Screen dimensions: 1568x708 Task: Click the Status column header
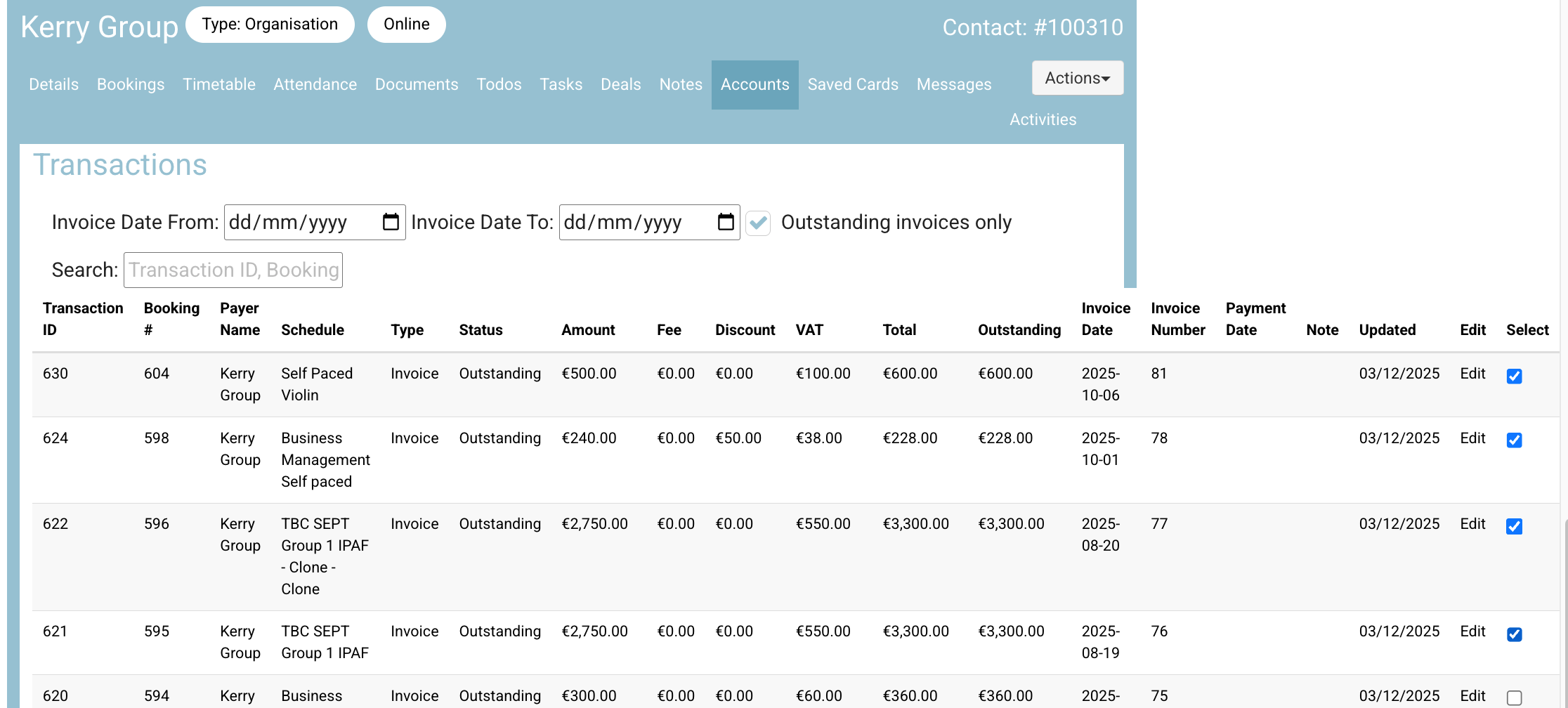pyautogui.click(x=481, y=330)
